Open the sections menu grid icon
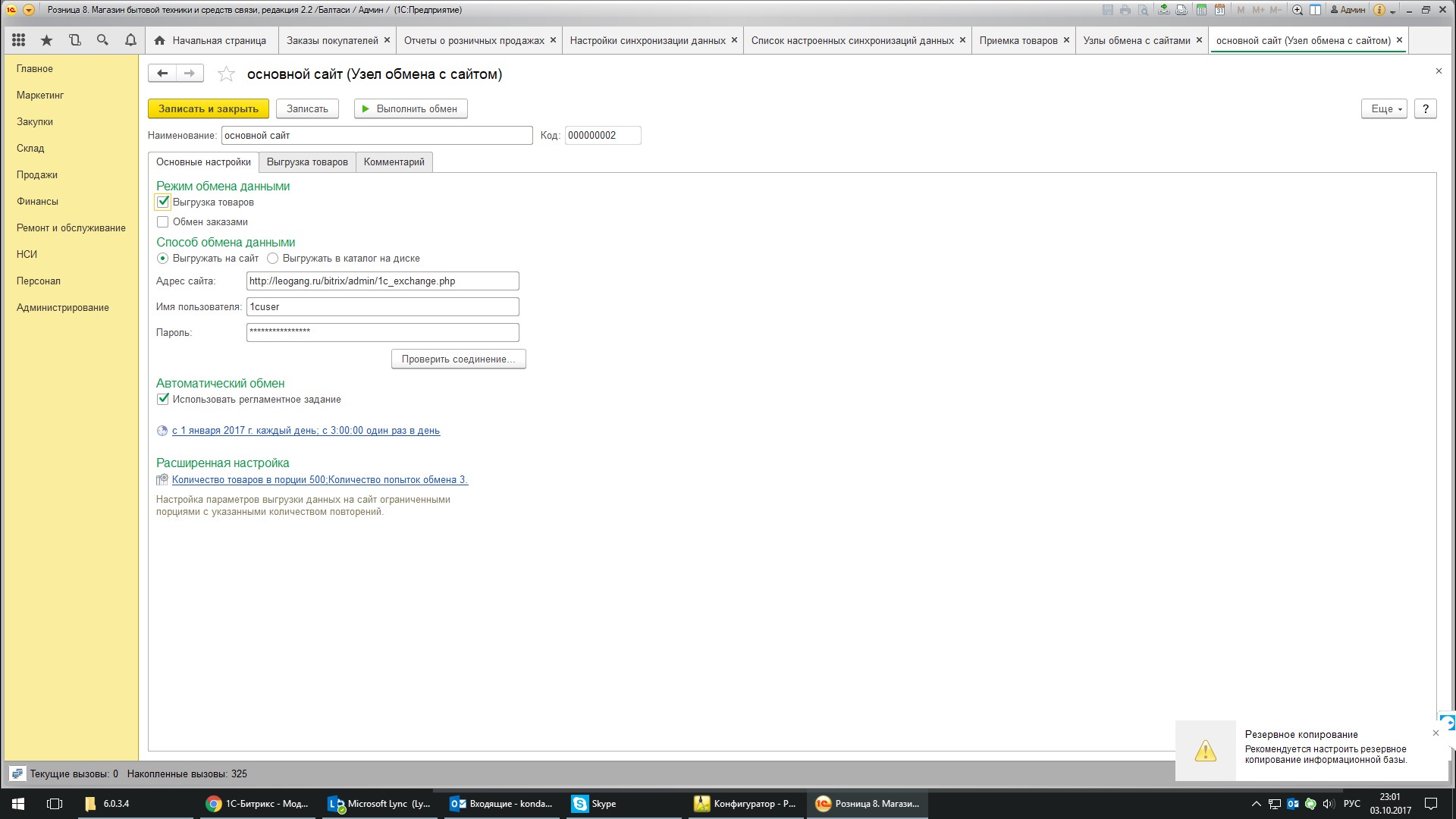Screen dimensions: 1456x819 19,40
